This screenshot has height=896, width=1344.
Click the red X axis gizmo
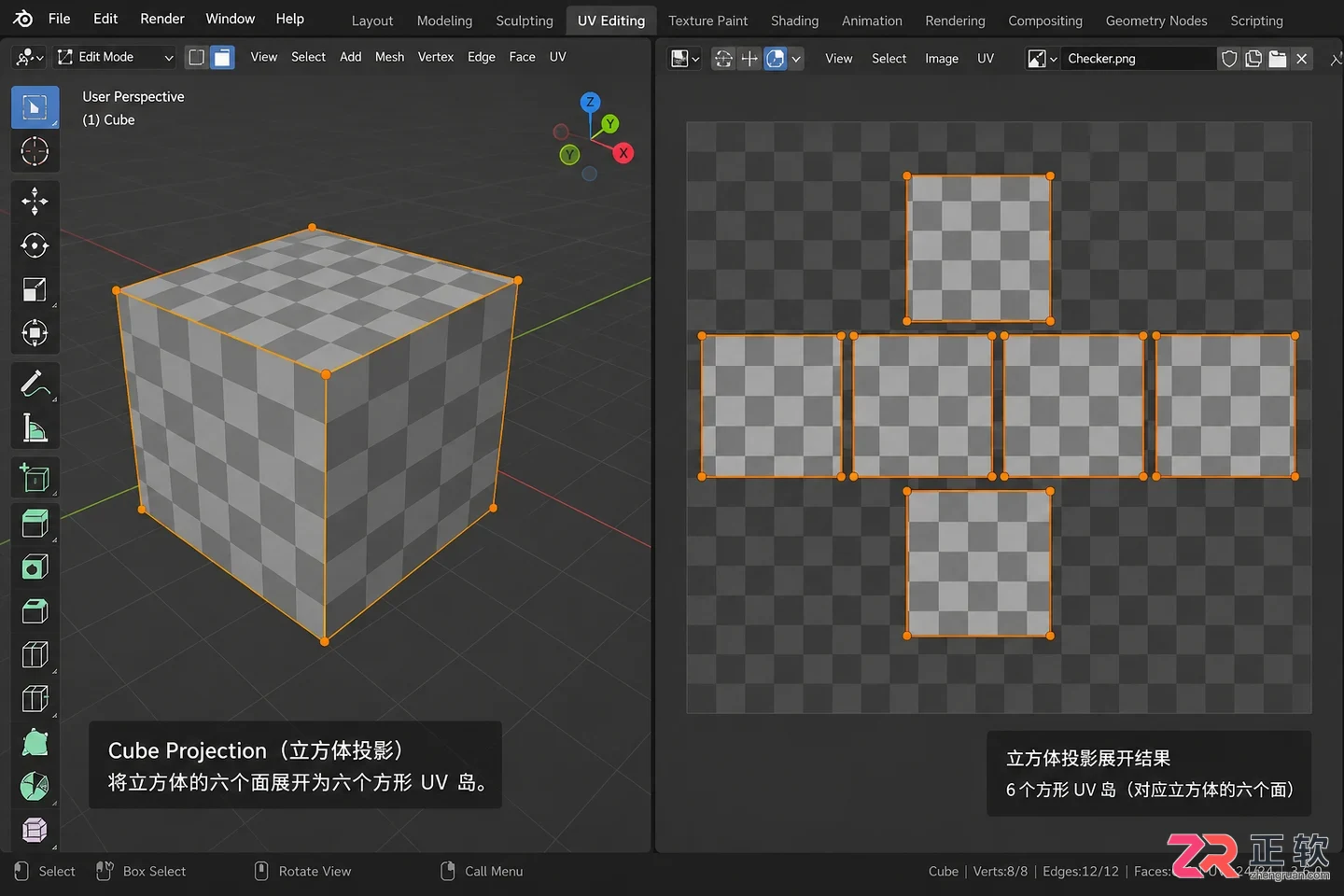coord(623,153)
